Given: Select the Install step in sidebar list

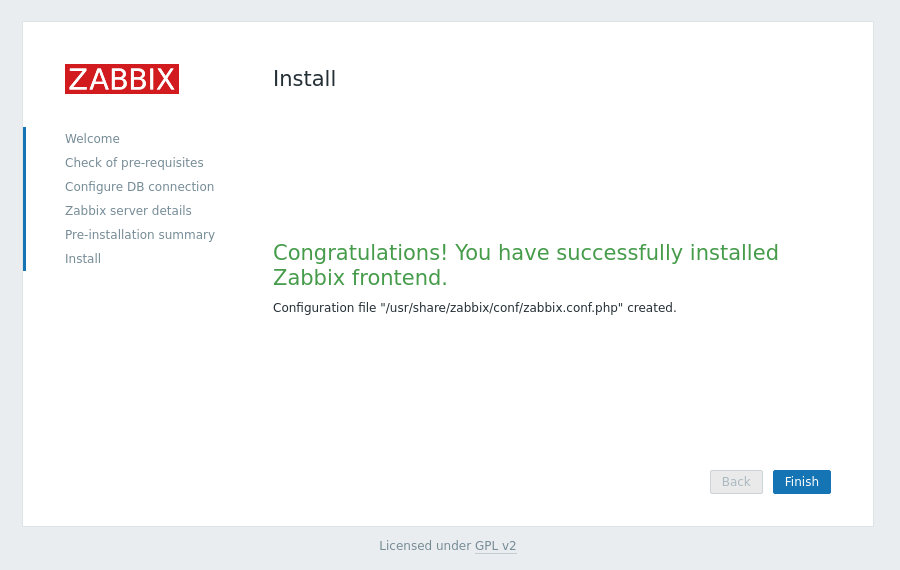Looking at the screenshot, I should [83, 258].
